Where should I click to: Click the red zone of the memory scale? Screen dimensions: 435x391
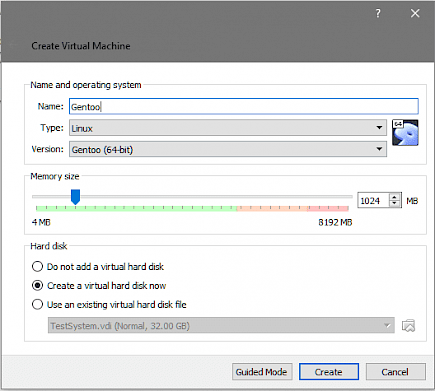click(328, 209)
